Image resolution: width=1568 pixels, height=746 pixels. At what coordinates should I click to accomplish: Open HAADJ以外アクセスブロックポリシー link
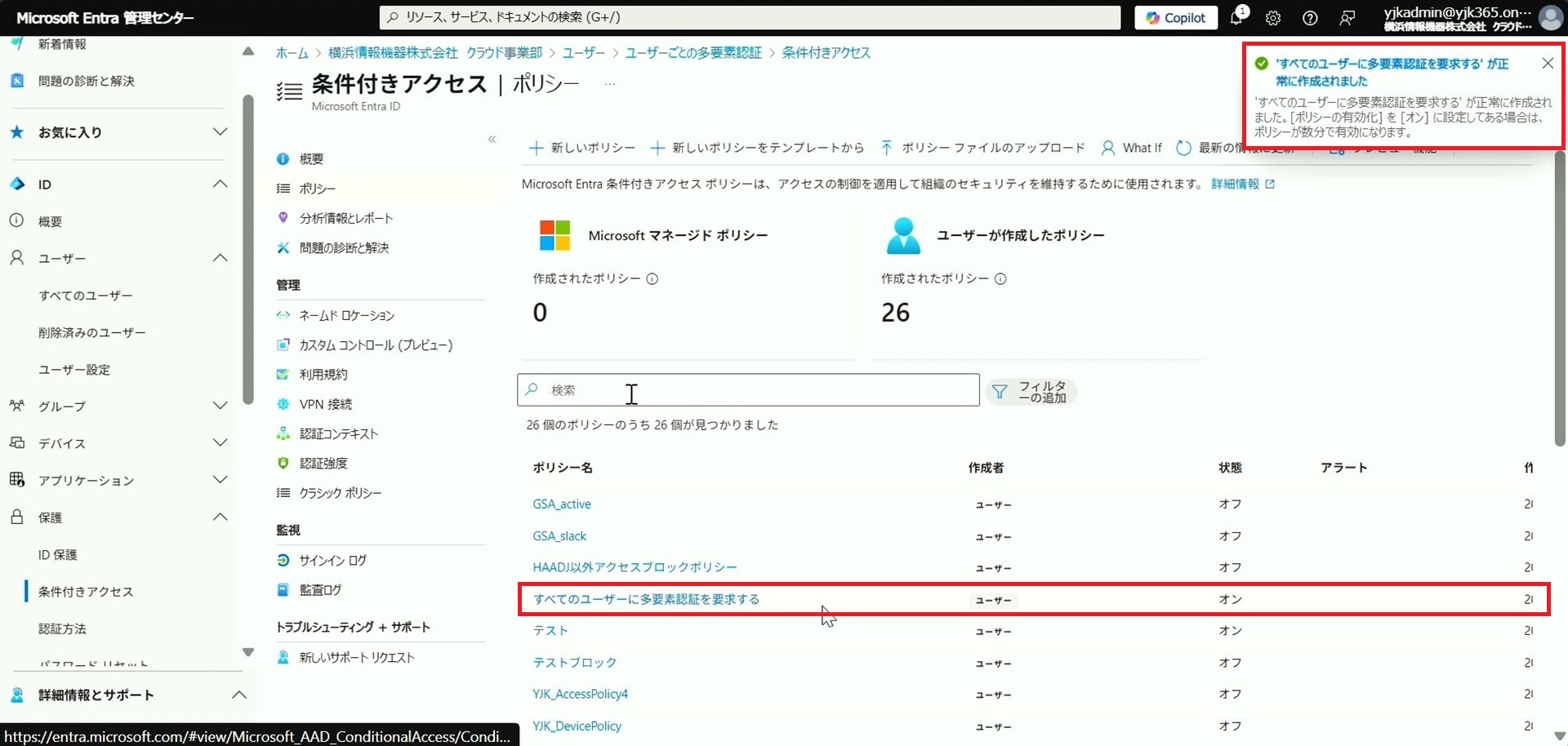(635, 567)
